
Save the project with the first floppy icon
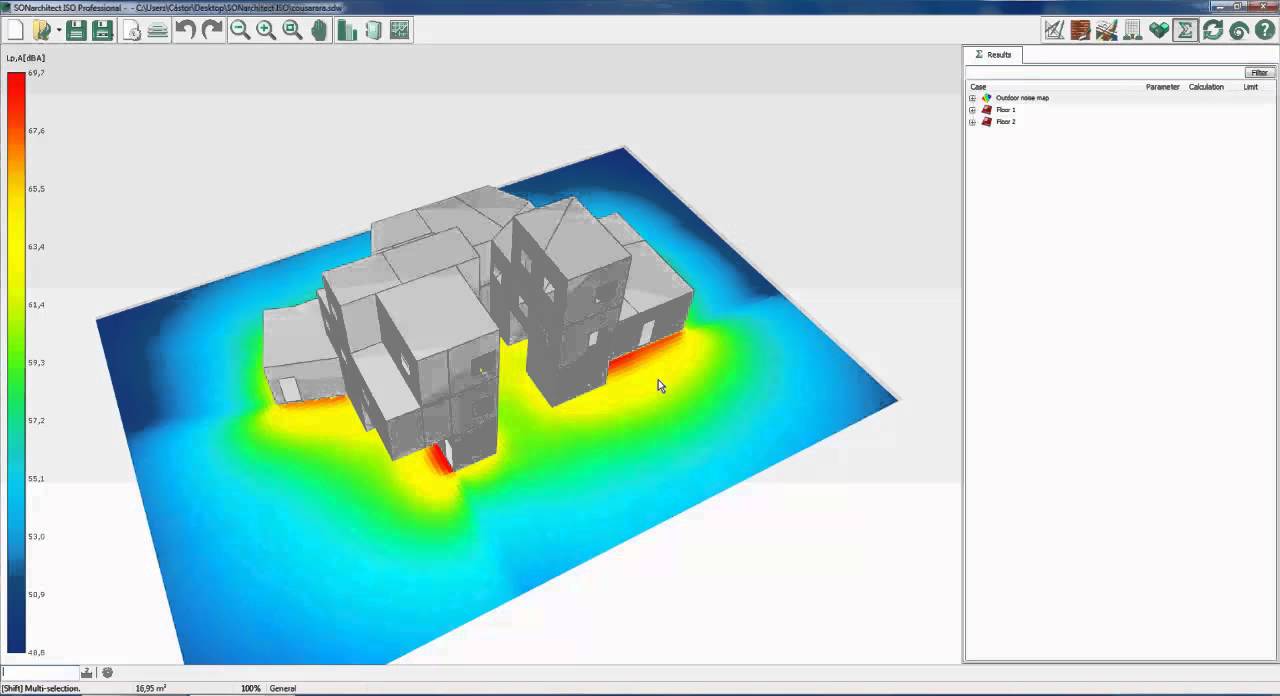76,30
